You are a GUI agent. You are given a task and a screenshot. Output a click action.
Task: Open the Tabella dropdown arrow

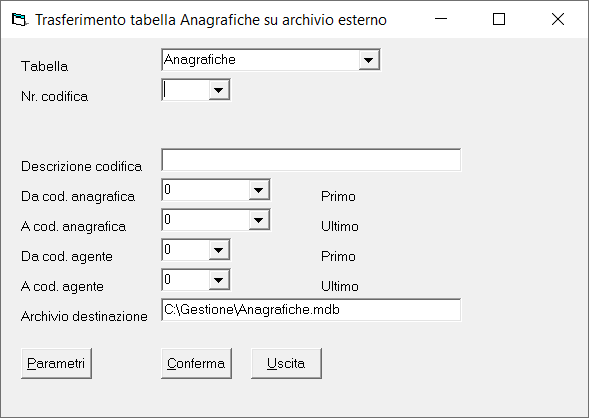[x=369, y=60]
